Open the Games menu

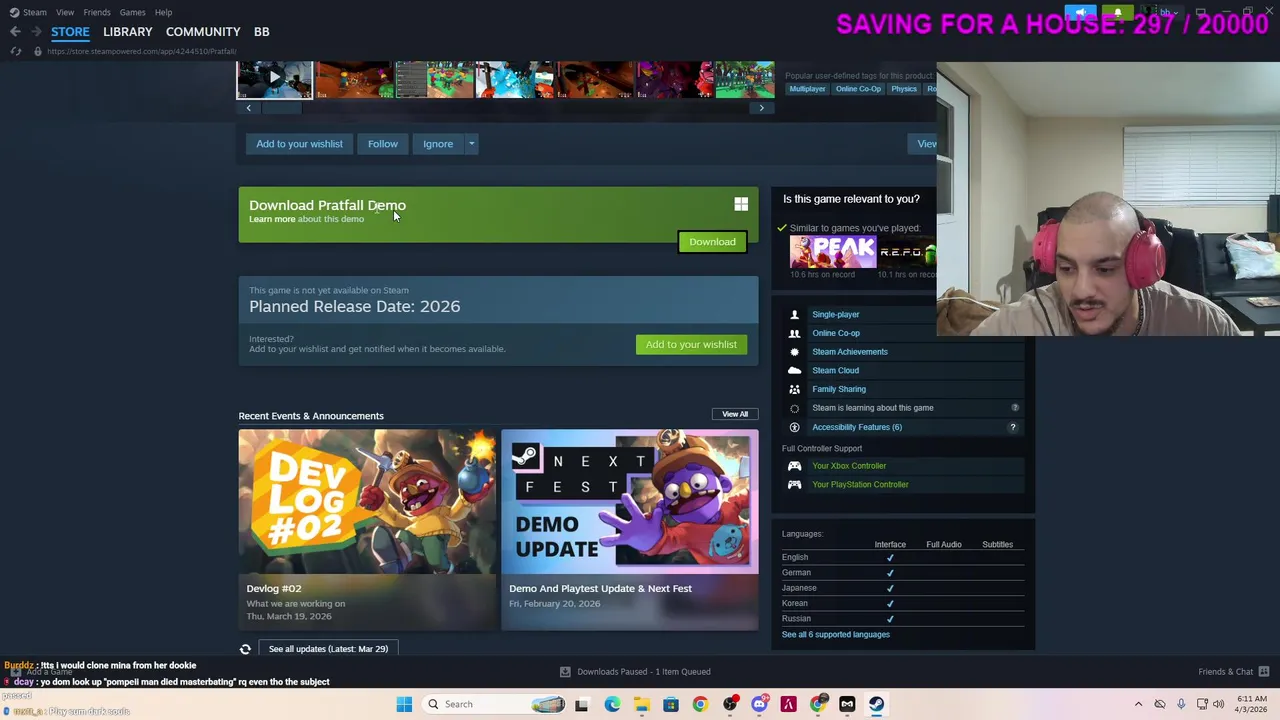132,12
